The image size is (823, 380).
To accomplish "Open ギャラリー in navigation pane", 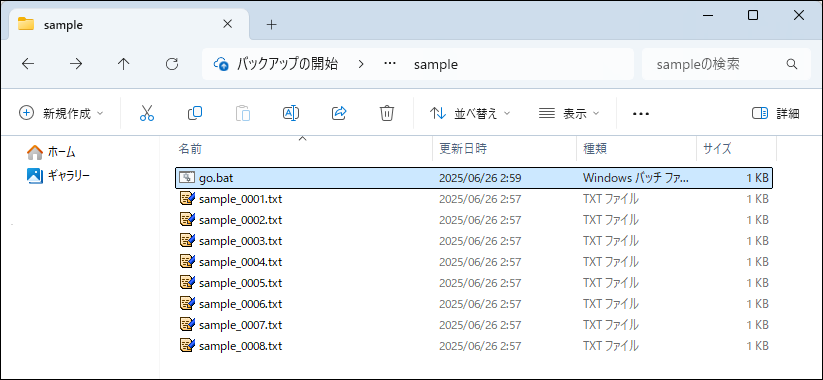I will [x=58, y=176].
